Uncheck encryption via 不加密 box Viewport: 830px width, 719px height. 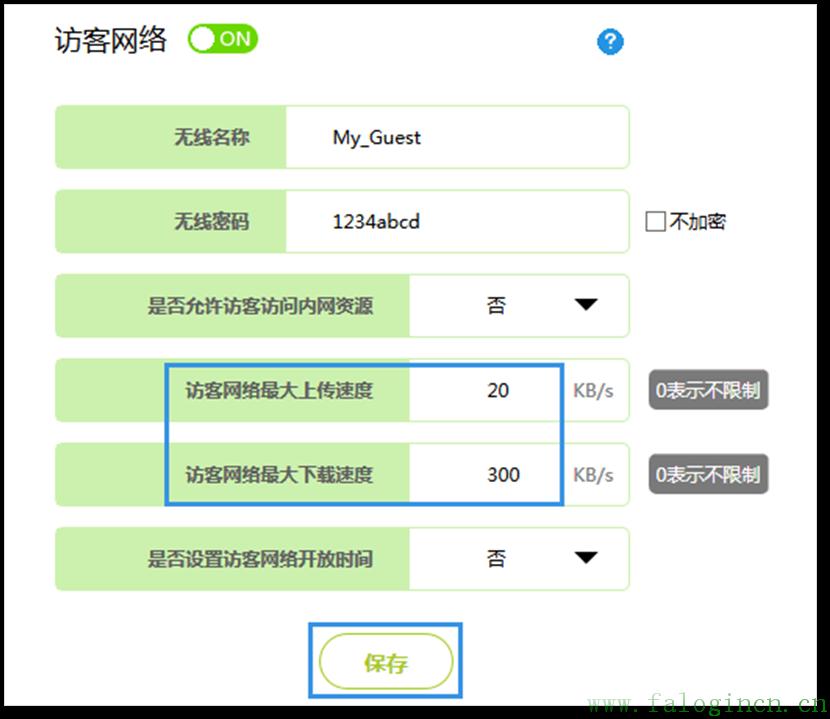coord(655,222)
